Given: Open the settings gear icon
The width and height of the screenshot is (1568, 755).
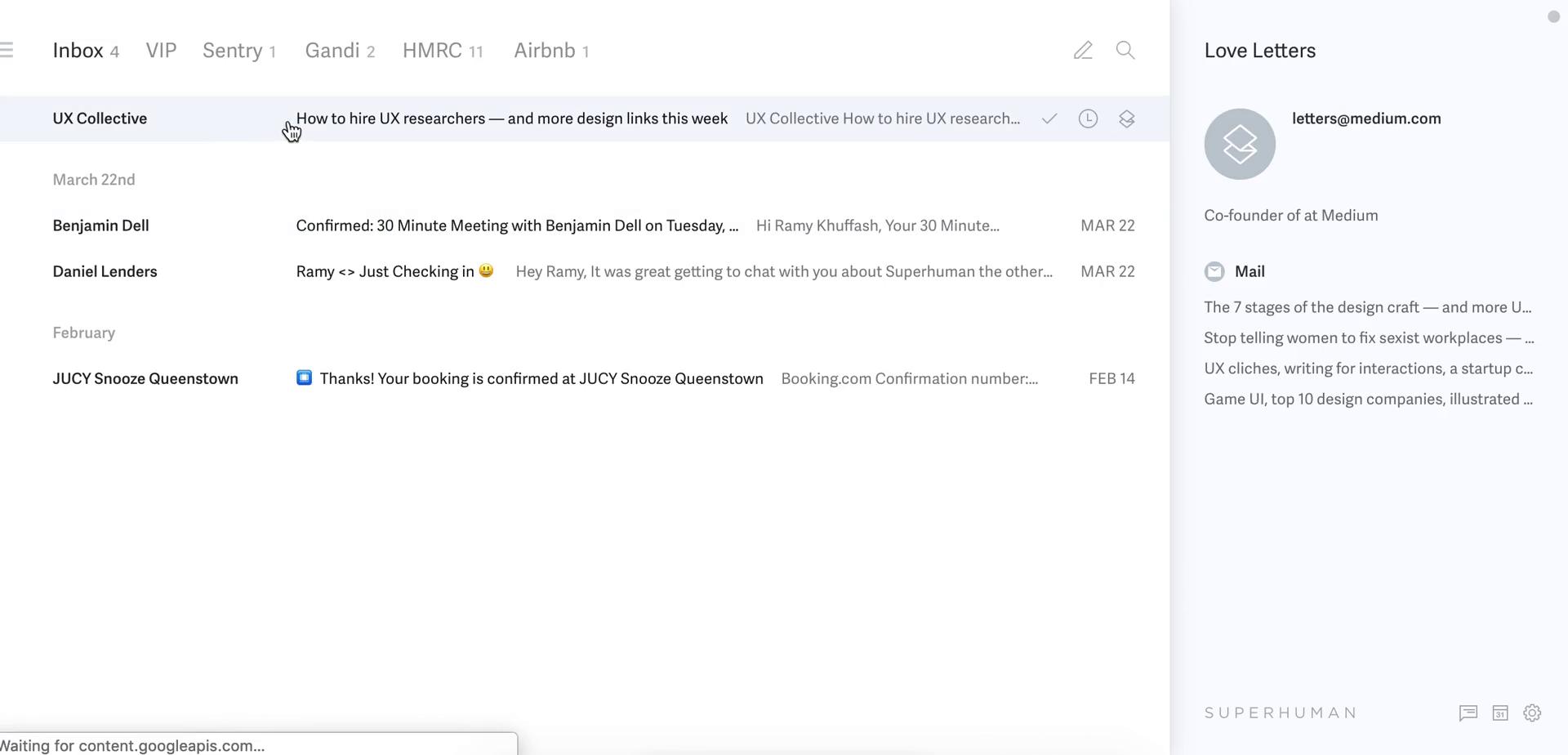Looking at the screenshot, I should point(1532,713).
